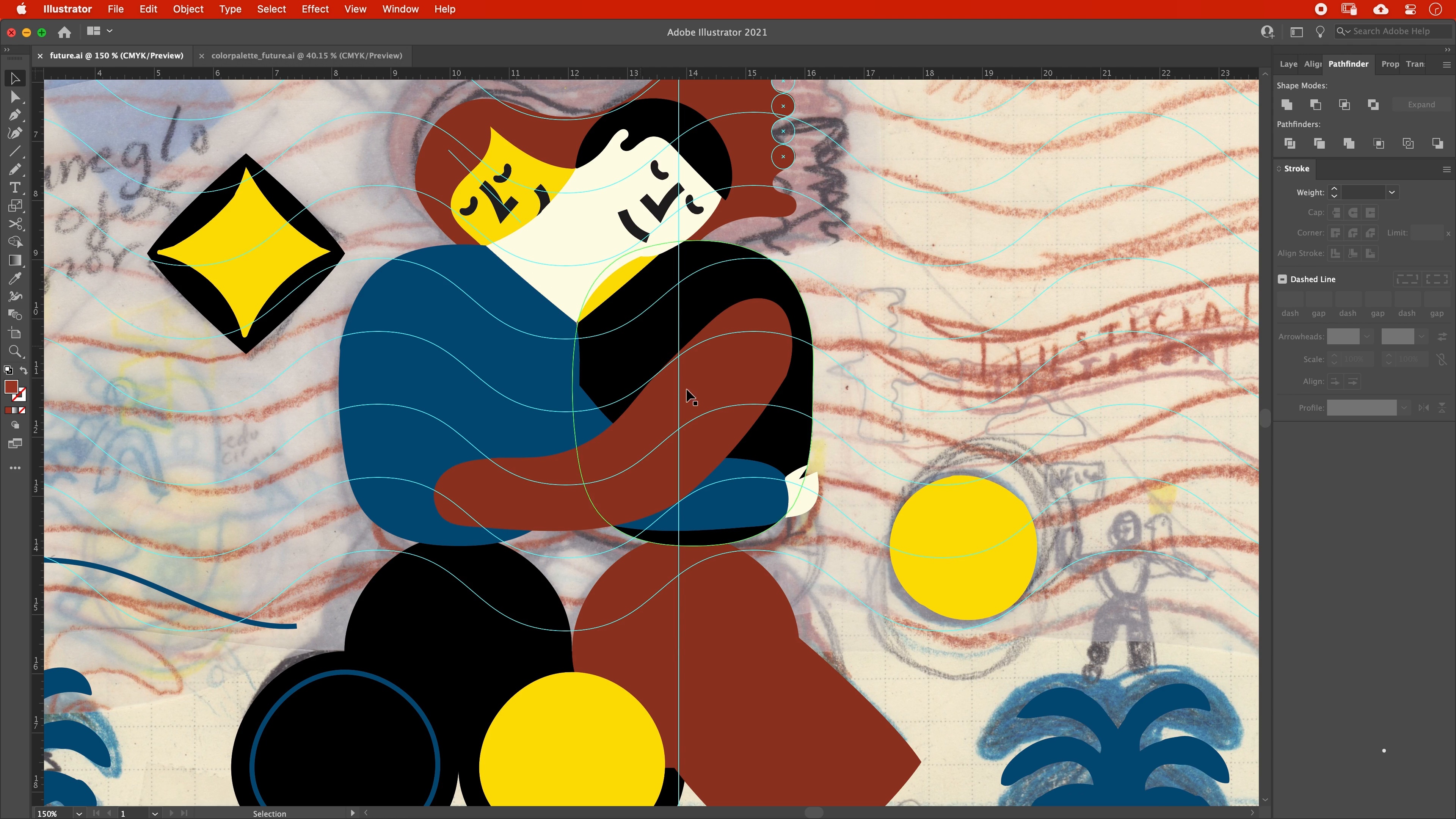Go to Illustrator home screen
1456x819 pixels.
point(64,32)
